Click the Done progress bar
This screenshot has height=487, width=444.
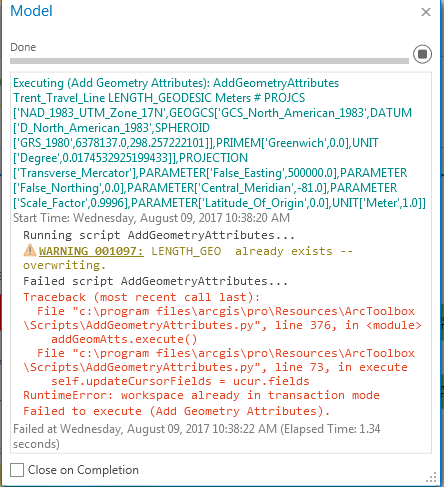coord(209,61)
